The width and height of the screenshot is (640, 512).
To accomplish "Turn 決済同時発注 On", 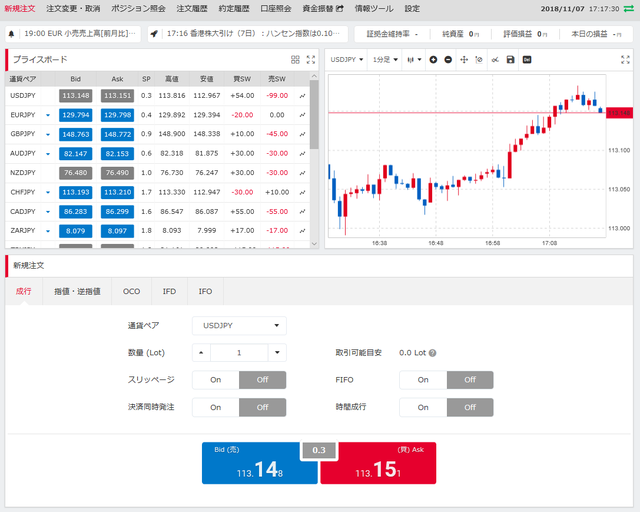I will [216, 407].
